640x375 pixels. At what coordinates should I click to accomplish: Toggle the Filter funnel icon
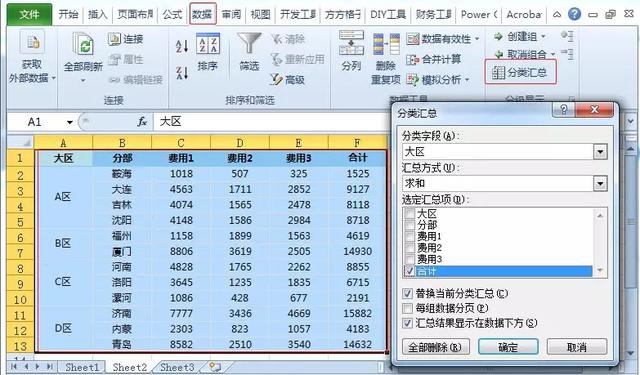(249, 44)
